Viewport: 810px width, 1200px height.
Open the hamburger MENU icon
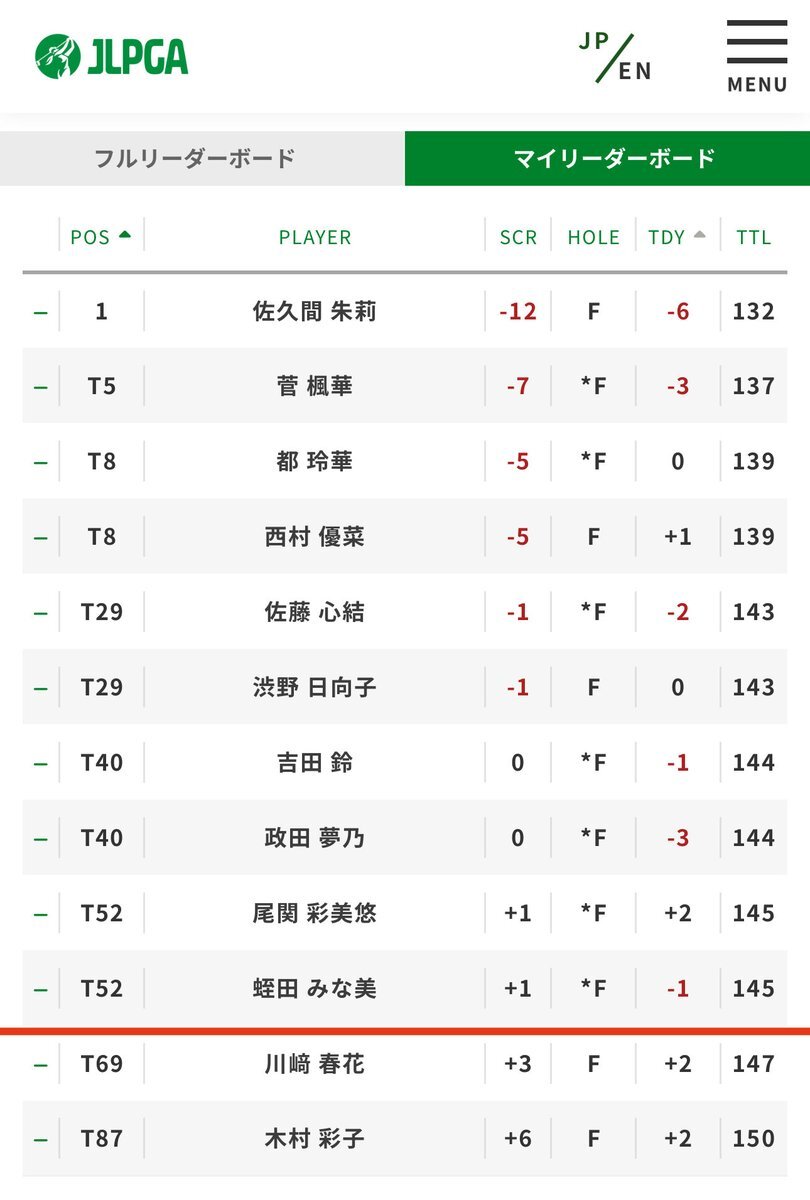pos(757,56)
